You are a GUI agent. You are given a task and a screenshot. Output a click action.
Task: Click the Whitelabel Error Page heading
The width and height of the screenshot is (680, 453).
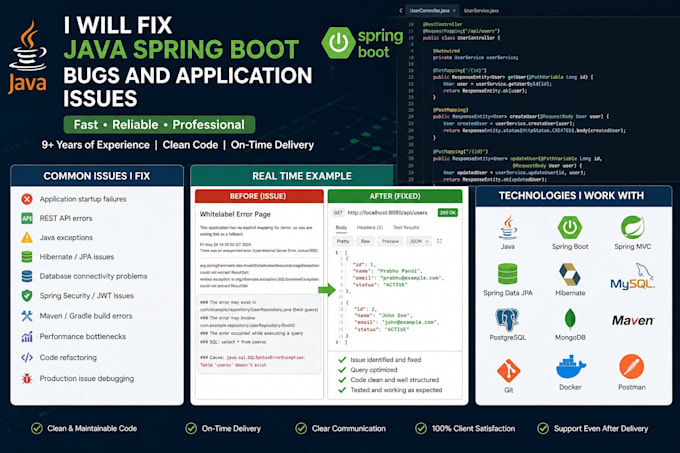point(235,214)
